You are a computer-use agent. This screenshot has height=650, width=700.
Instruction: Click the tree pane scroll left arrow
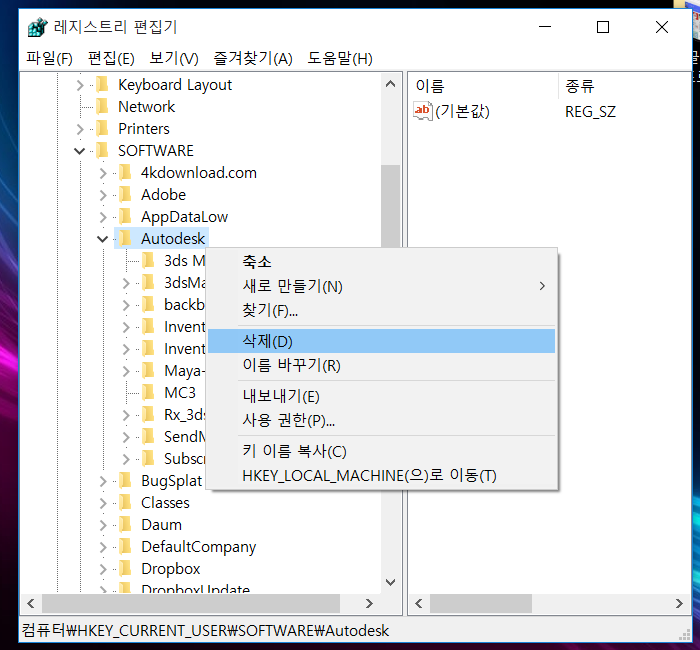click(x=31, y=604)
